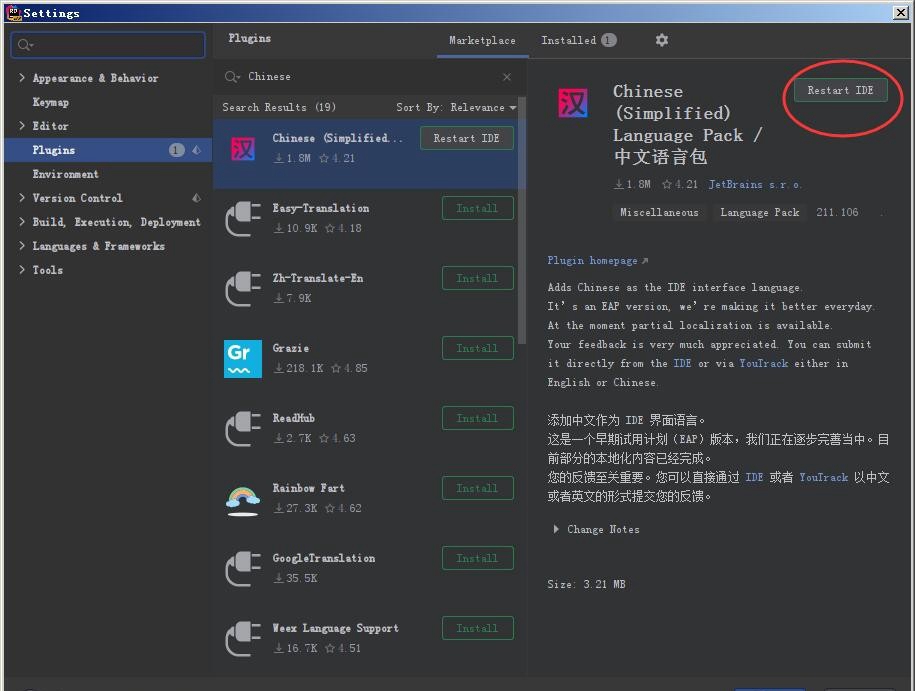915x691 pixels.
Task: Focus the plugin search field containing Chinese
Action: pyautogui.click(x=368, y=76)
